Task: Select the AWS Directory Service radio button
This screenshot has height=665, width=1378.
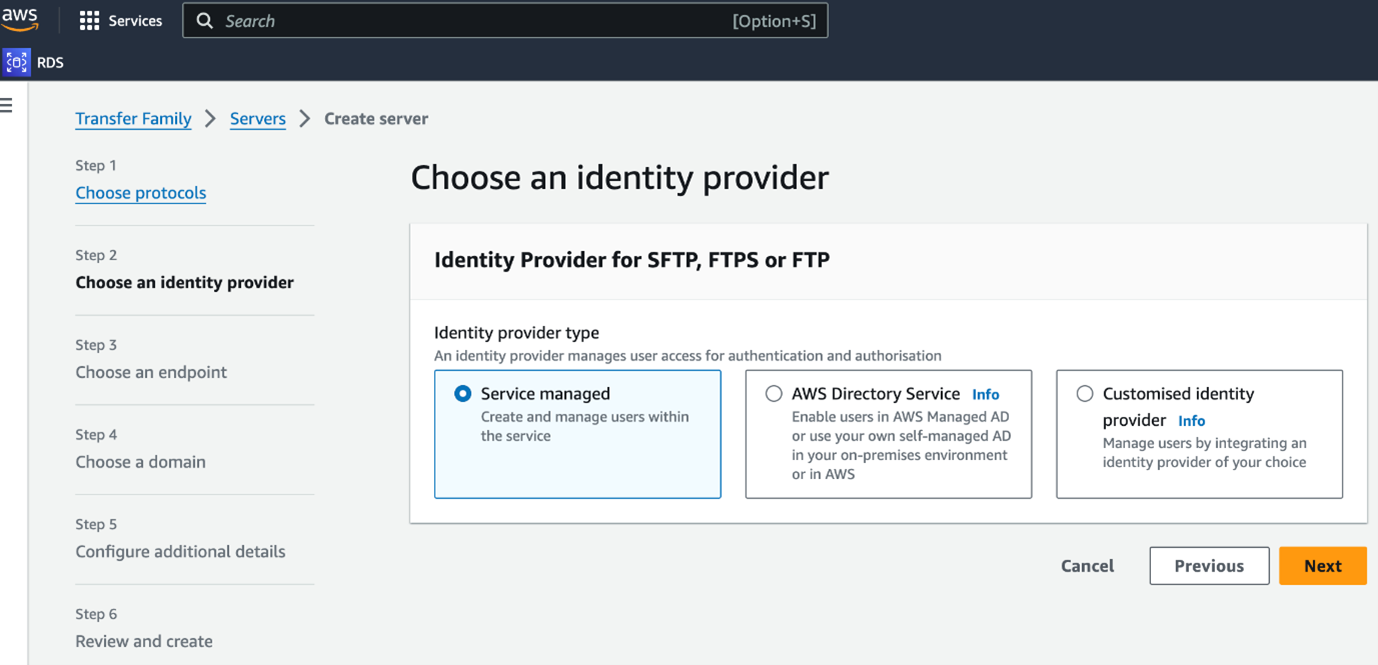Action: point(773,394)
